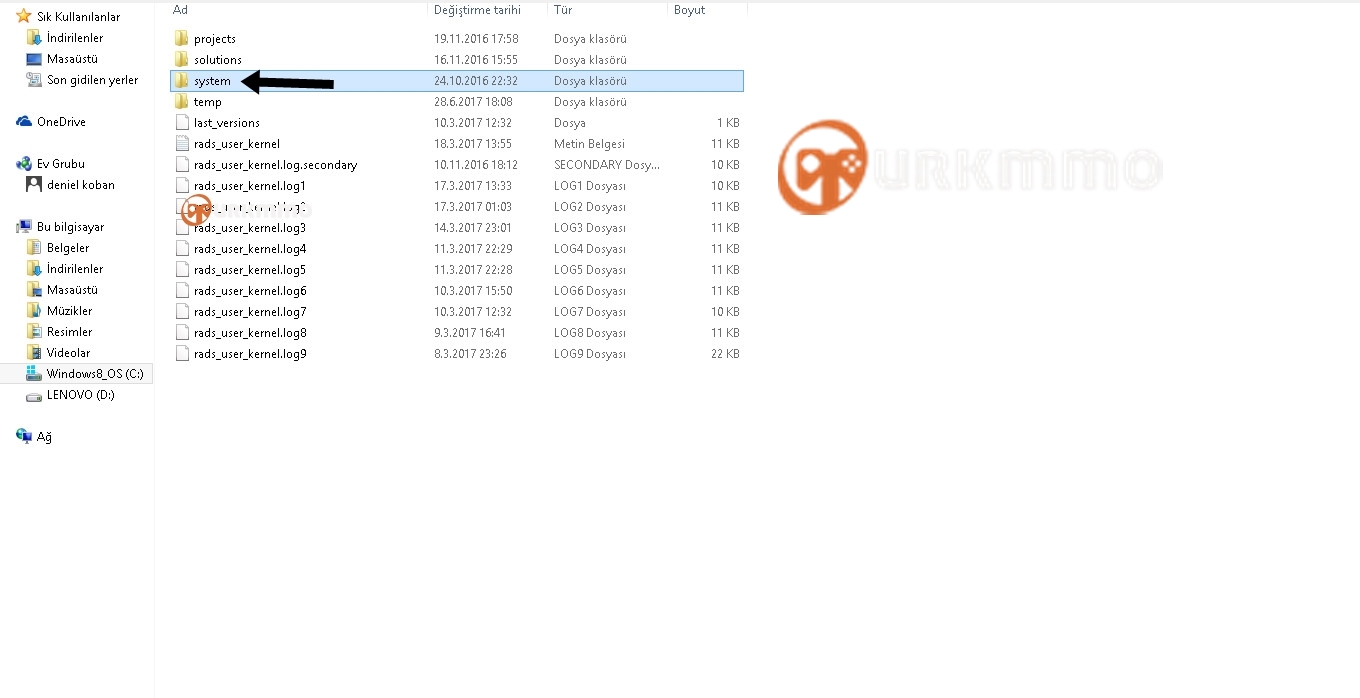The image size is (1360, 698).
Task: Click the temp folder icon
Action: [181, 101]
